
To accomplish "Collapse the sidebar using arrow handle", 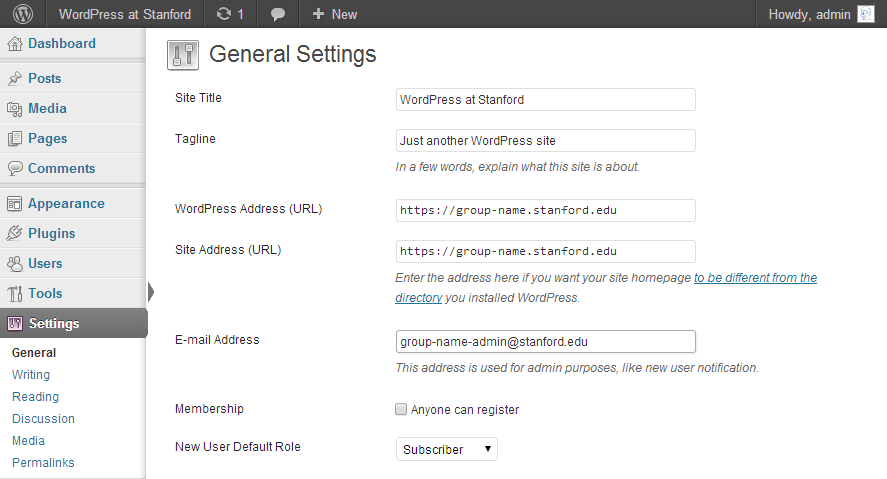I will click(150, 292).
